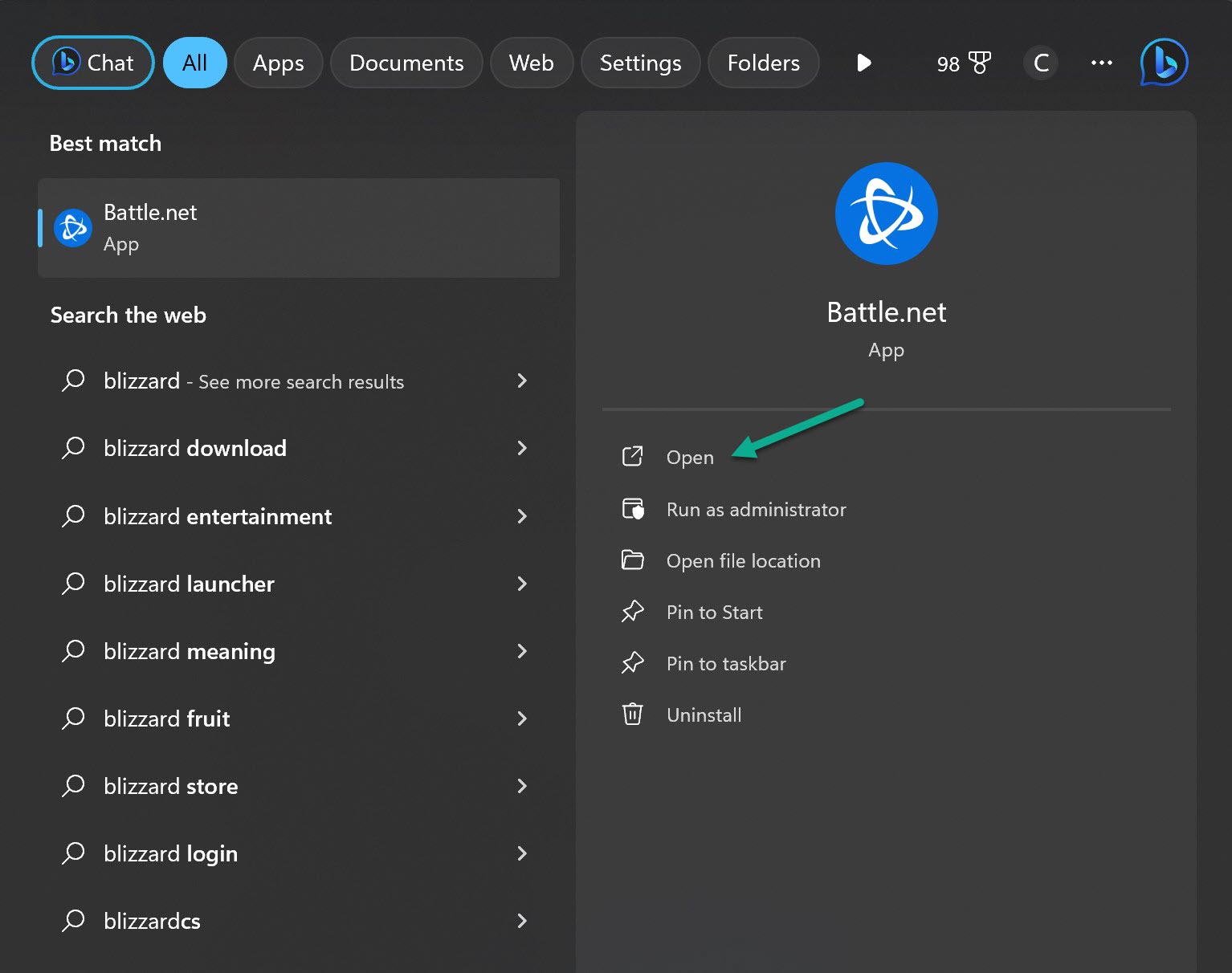Open Bing Chat from the Chat pill
This screenshot has height=973, width=1232.
point(92,63)
